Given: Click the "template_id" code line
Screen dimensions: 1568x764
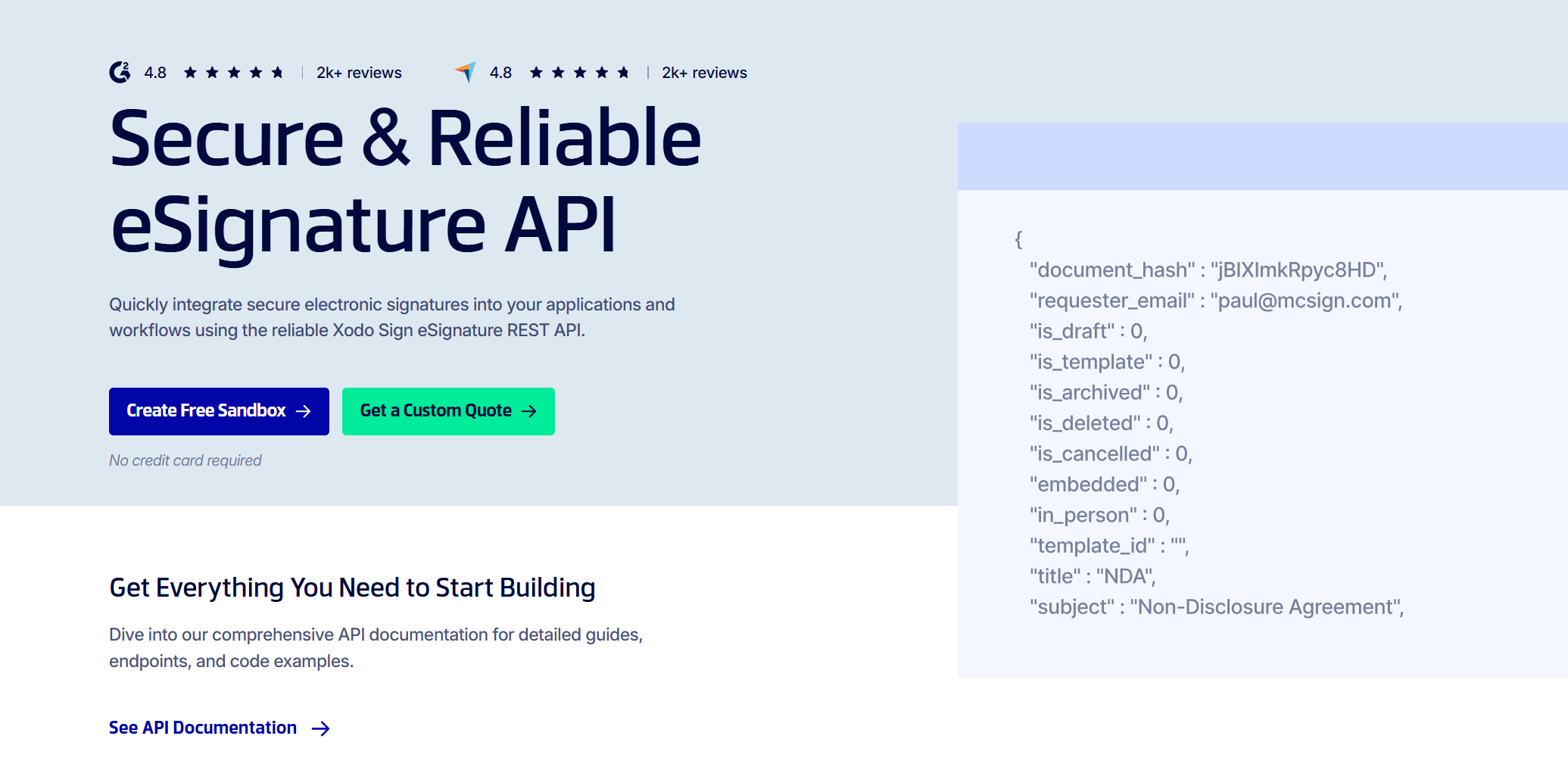Looking at the screenshot, I should coord(1109,546).
